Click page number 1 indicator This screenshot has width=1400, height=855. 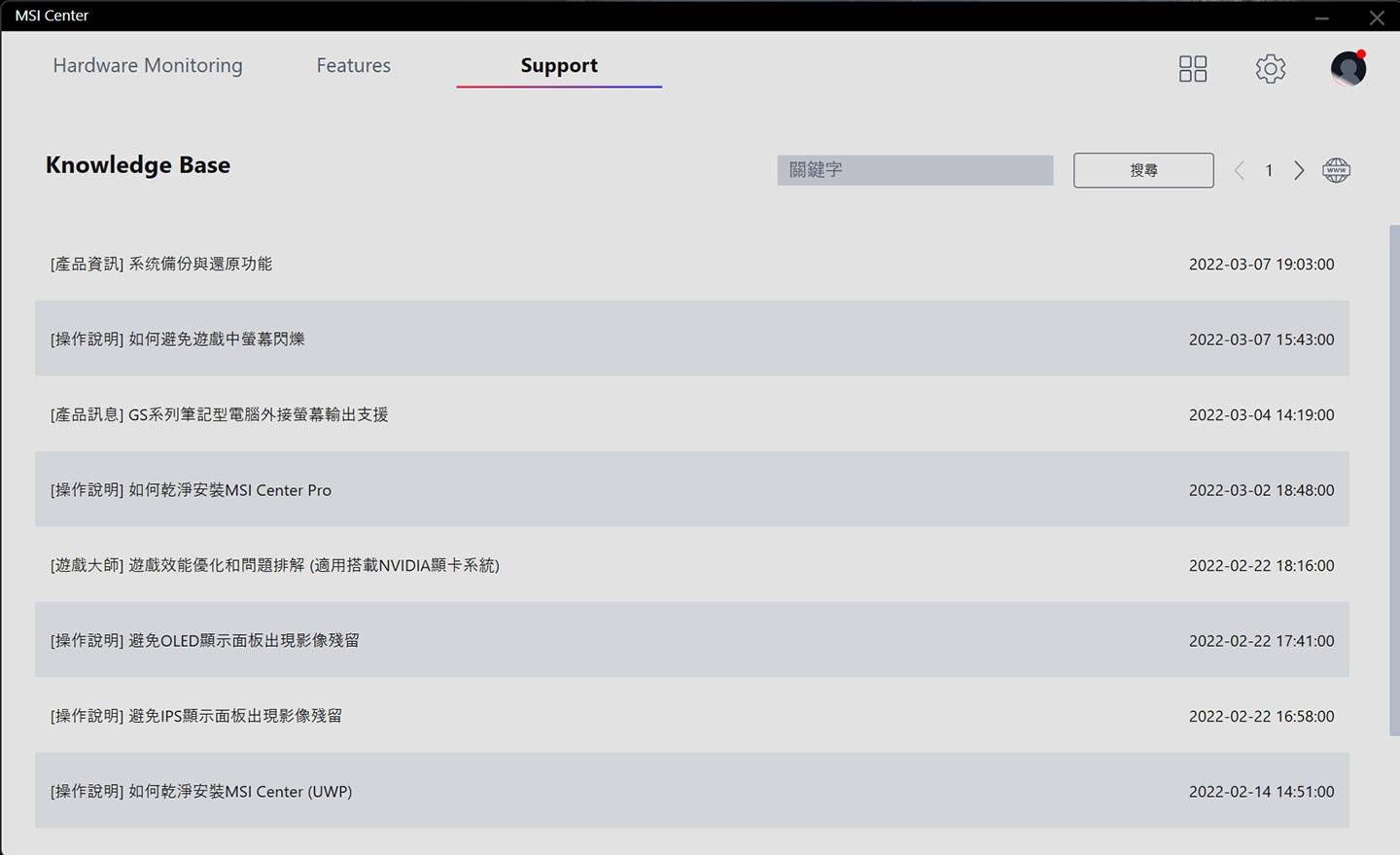[x=1269, y=170]
